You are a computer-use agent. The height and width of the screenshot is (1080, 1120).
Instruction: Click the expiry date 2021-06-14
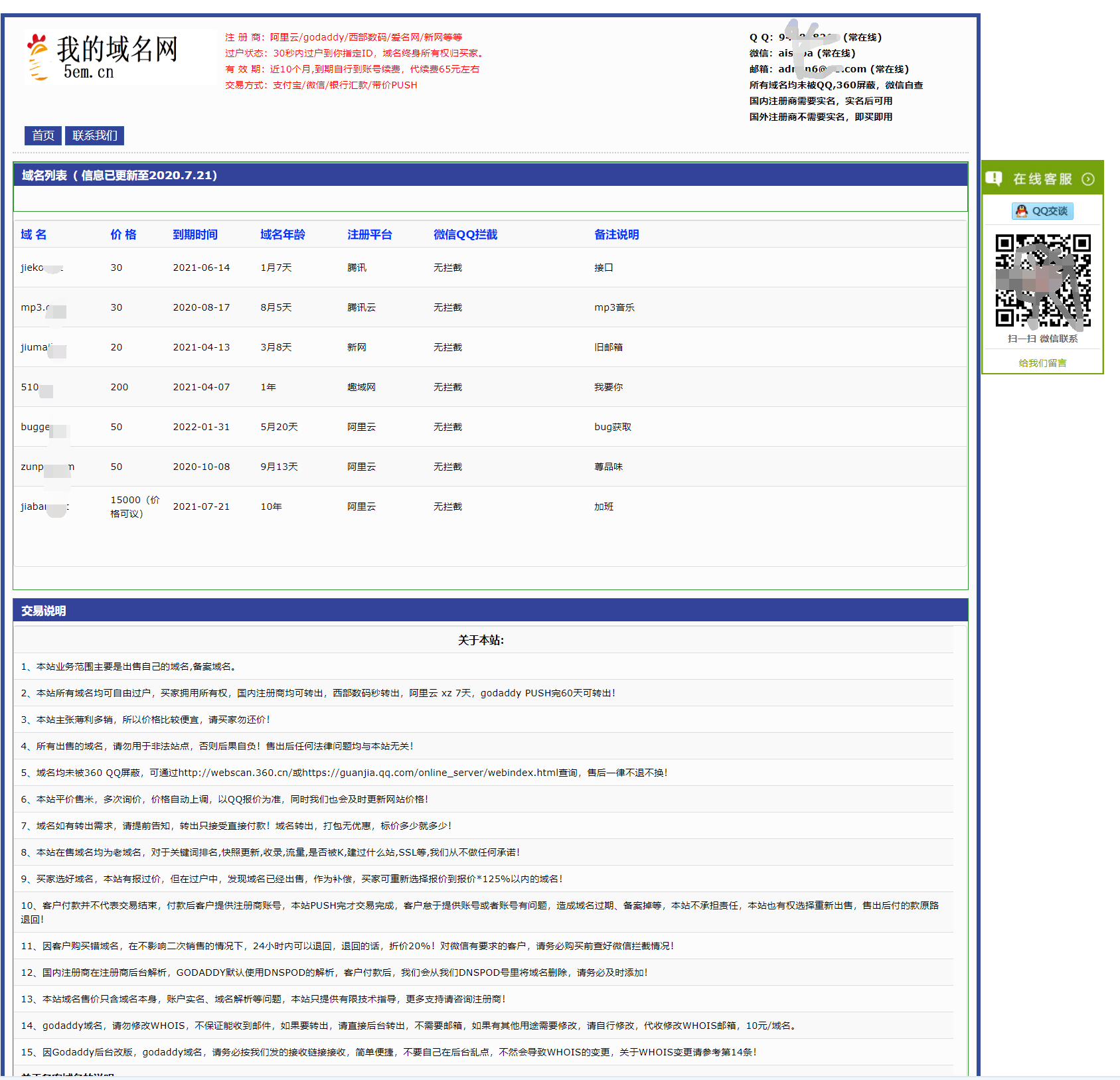tap(201, 268)
